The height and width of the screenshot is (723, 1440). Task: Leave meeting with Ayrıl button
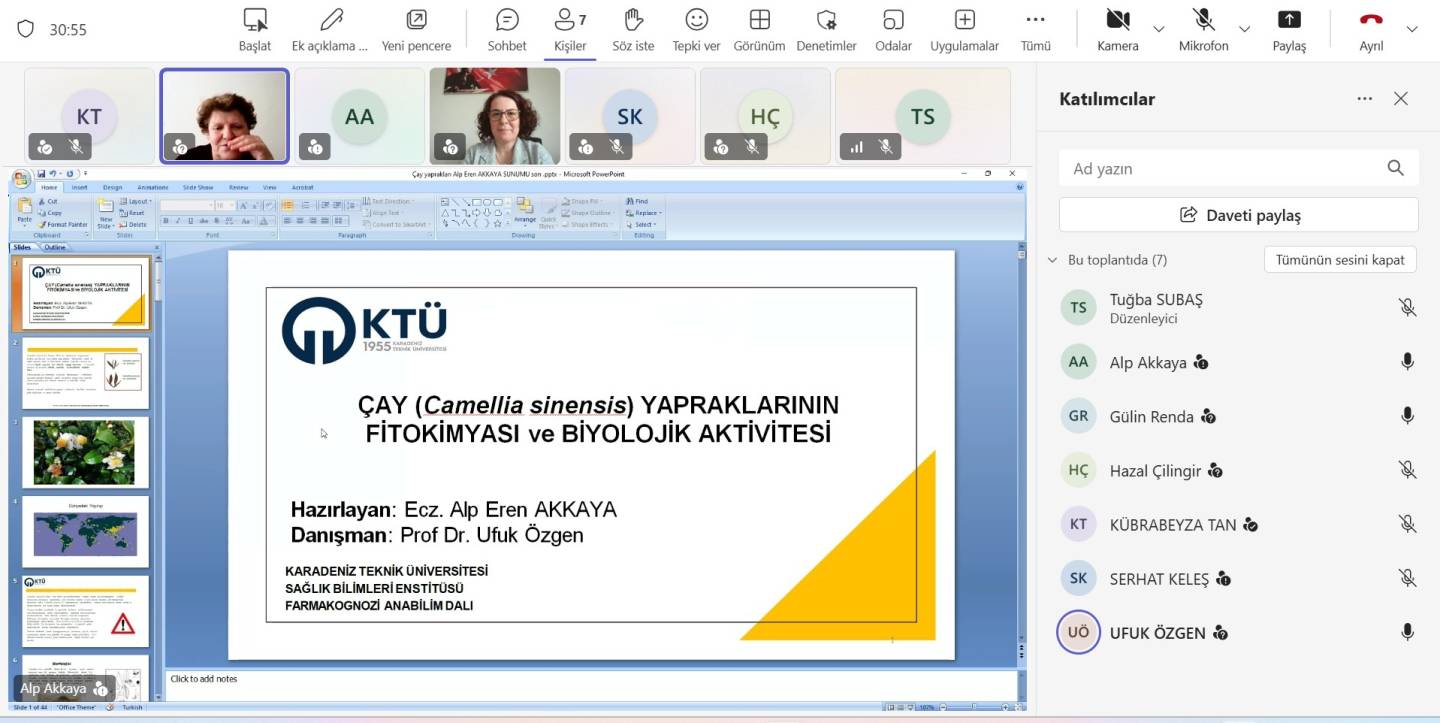1371,30
